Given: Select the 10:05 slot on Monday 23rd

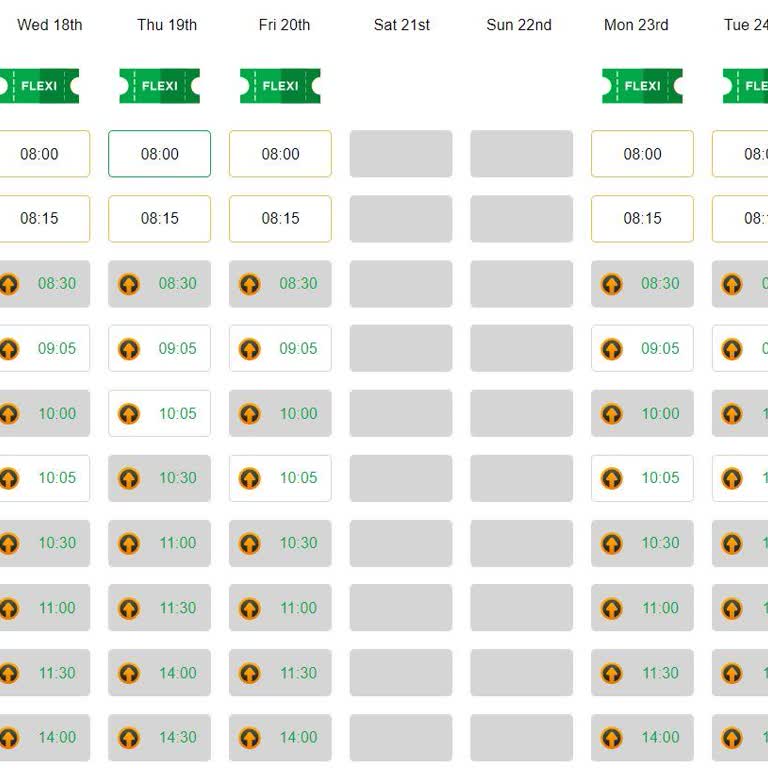Looking at the screenshot, I should [x=642, y=478].
